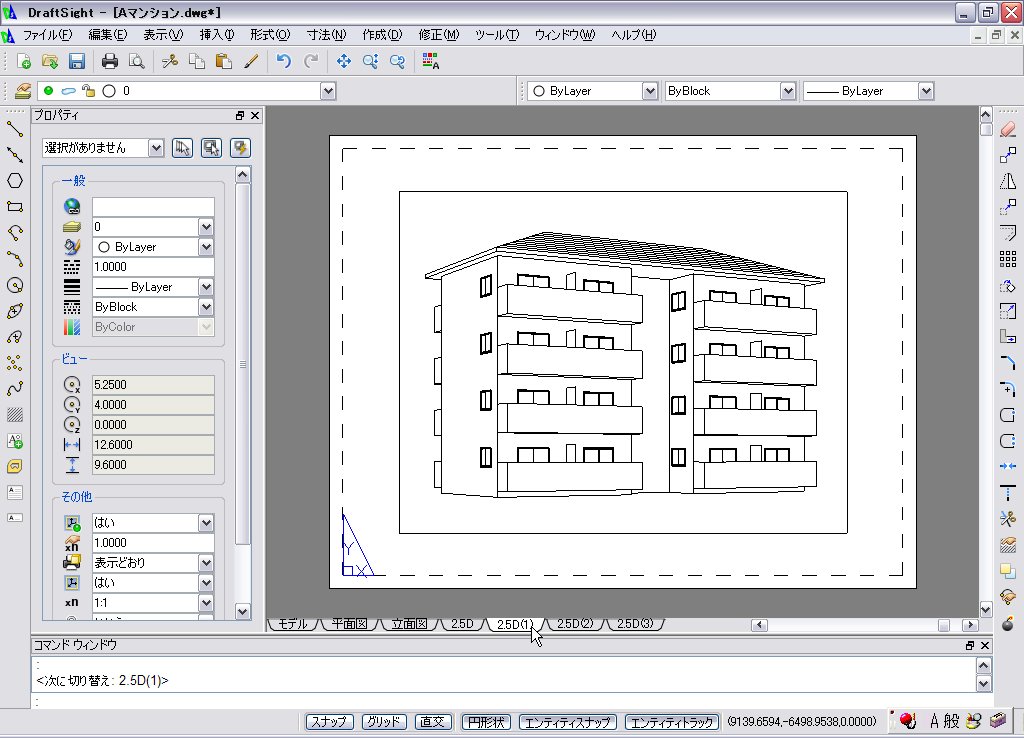Screen dimensions: 1024x738
Task: Select the Circle tool
Action: point(14,285)
